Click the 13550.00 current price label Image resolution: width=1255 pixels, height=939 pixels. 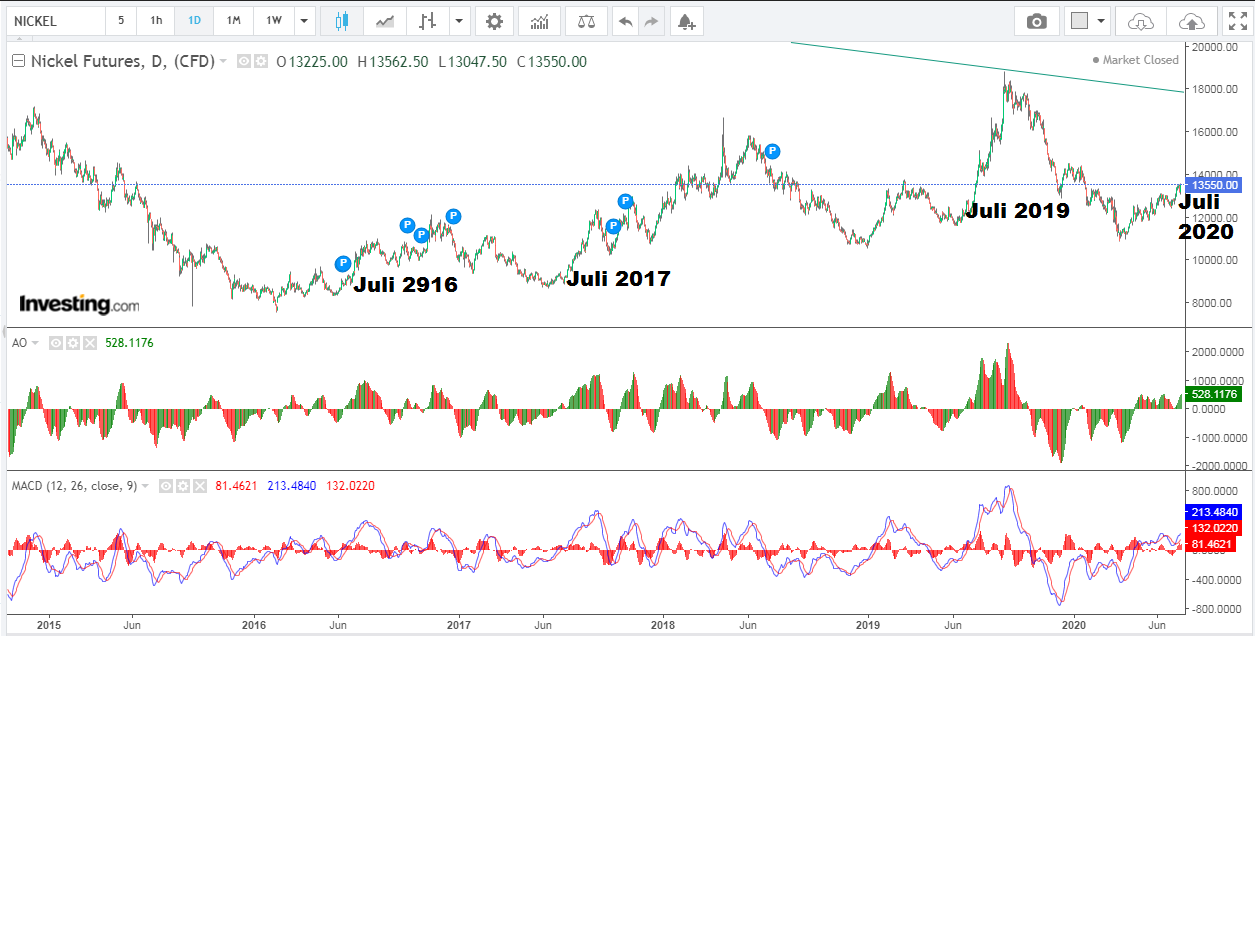[x=1212, y=185]
